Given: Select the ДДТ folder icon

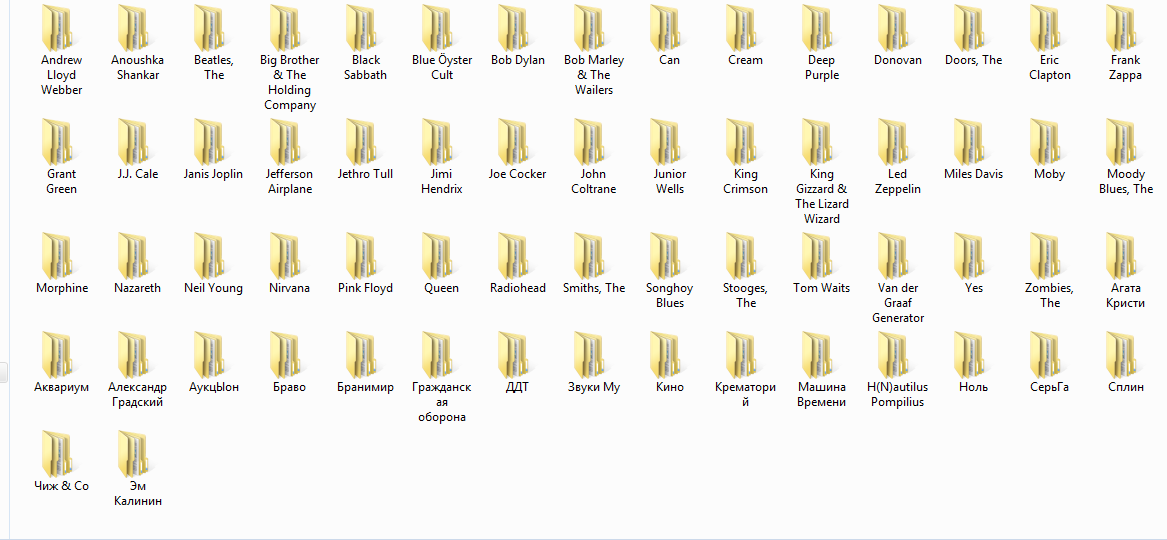Looking at the screenshot, I should click(514, 354).
